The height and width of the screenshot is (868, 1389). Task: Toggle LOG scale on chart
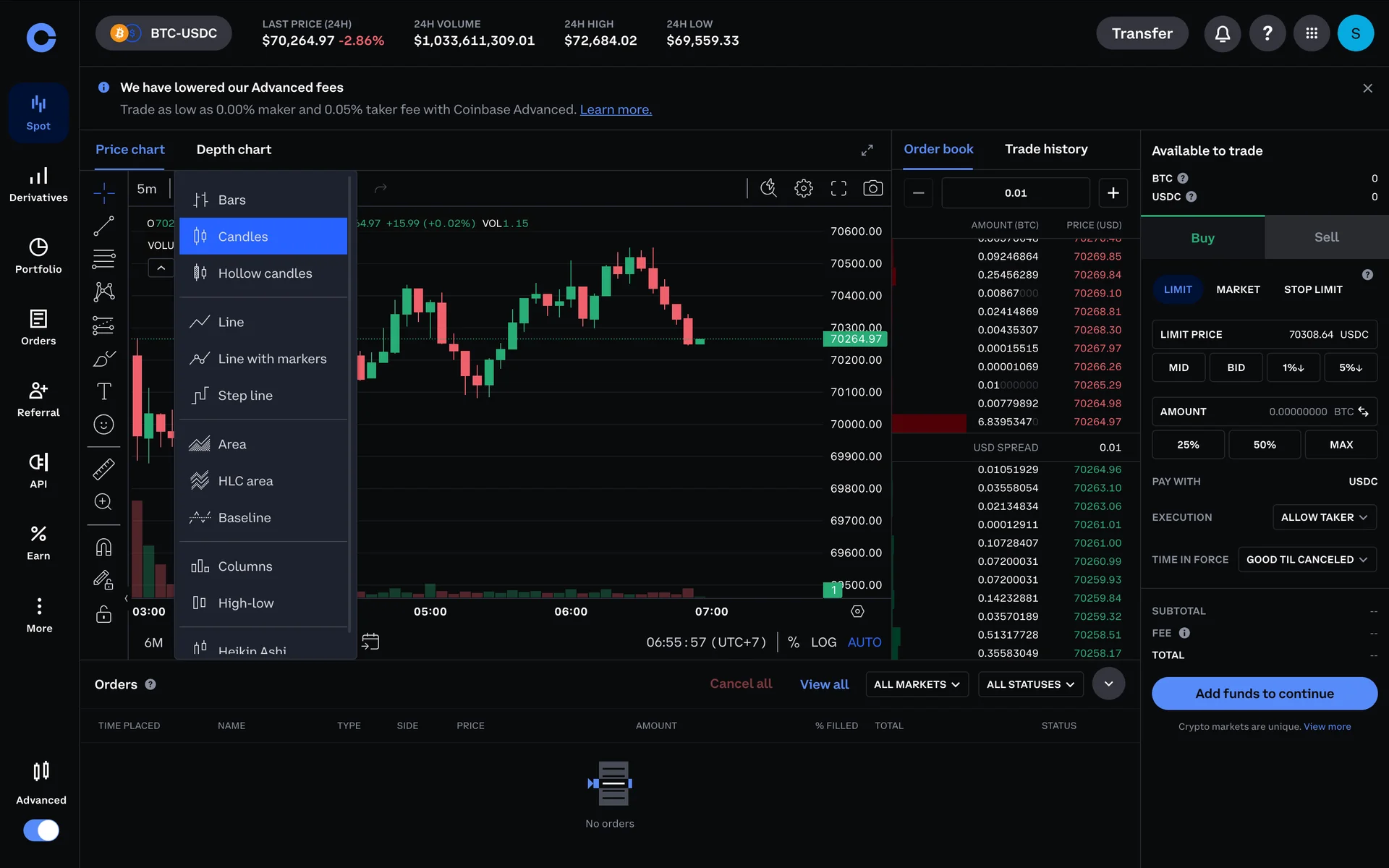pyautogui.click(x=823, y=642)
